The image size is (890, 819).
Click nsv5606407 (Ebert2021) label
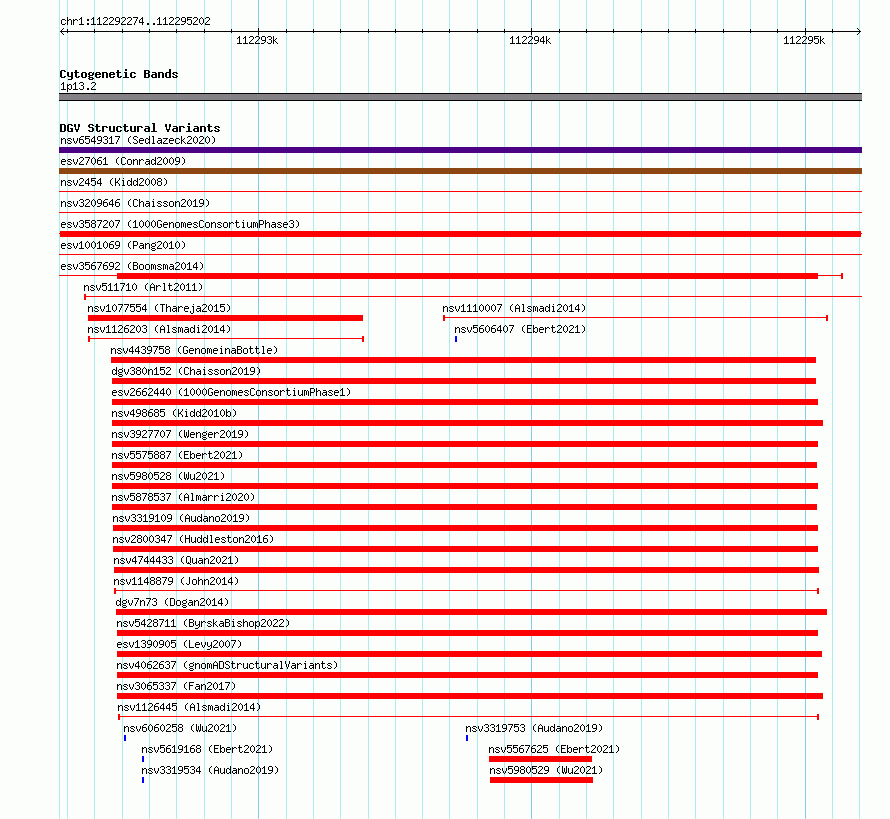(520, 329)
